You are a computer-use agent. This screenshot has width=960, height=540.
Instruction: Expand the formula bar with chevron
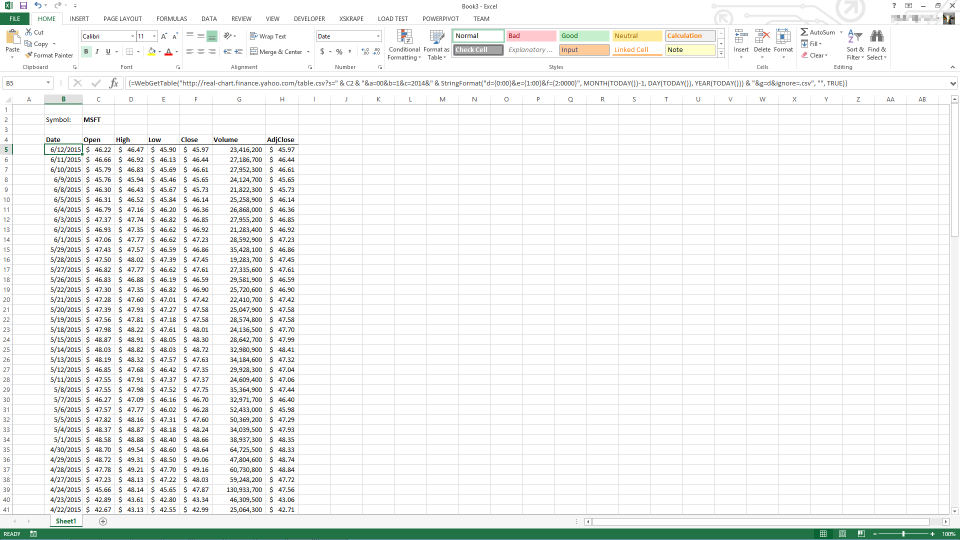951,83
